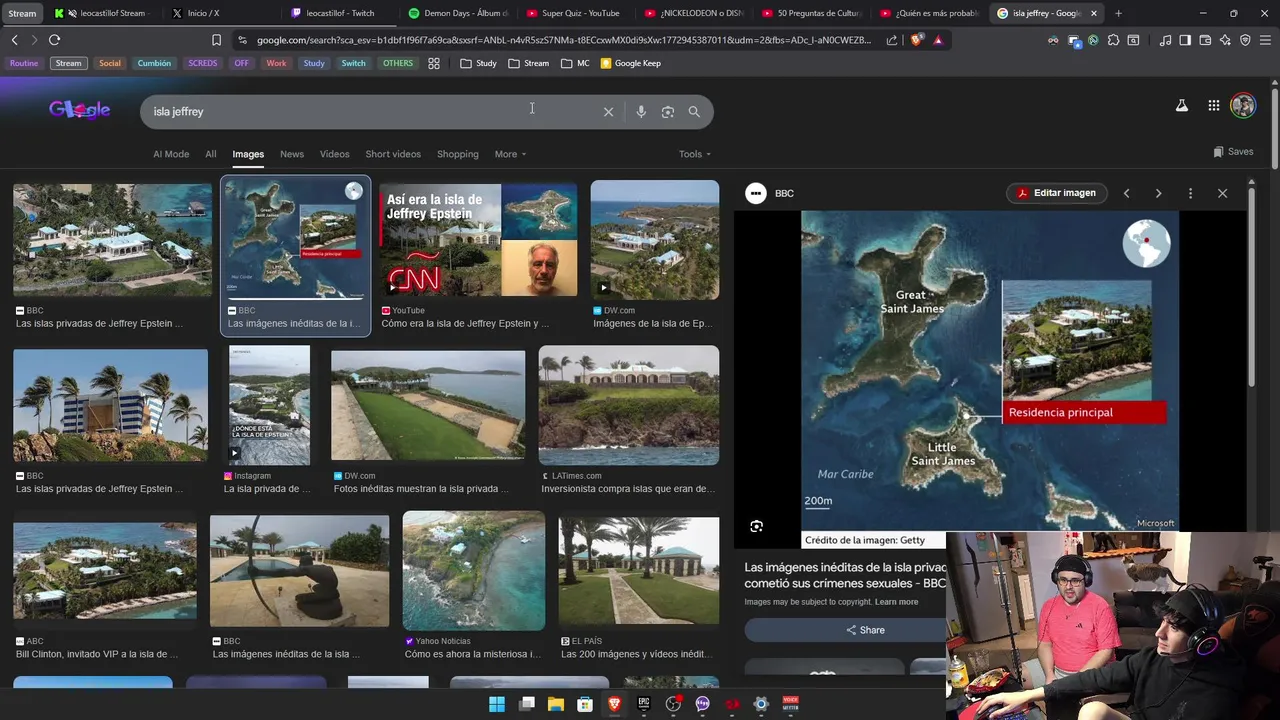This screenshot has height=720, width=1280.
Task: Close the image preview panel
Action: point(1222,193)
